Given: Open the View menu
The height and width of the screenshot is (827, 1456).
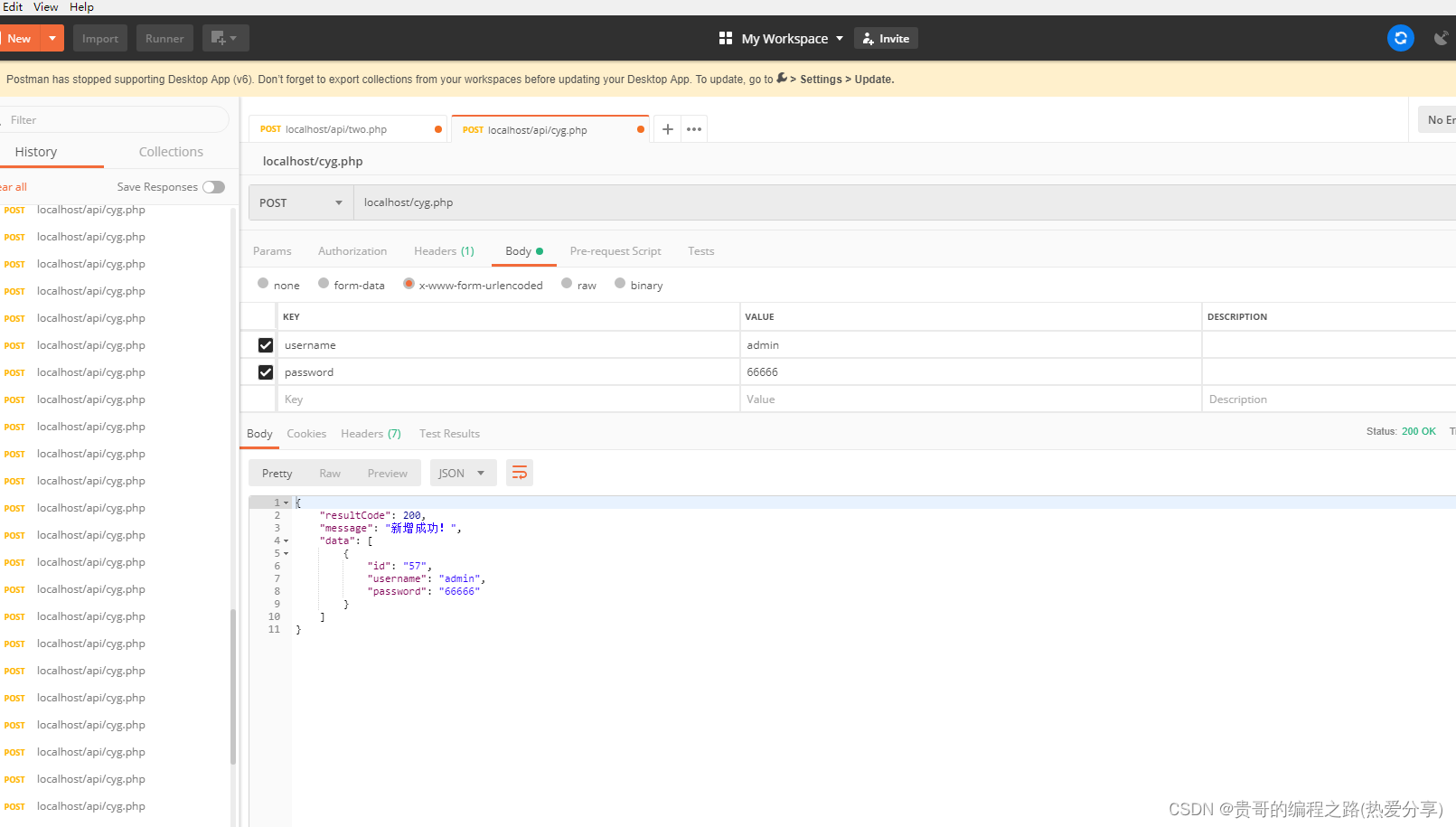Looking at the screenshot, I should [x=46, y=6].
